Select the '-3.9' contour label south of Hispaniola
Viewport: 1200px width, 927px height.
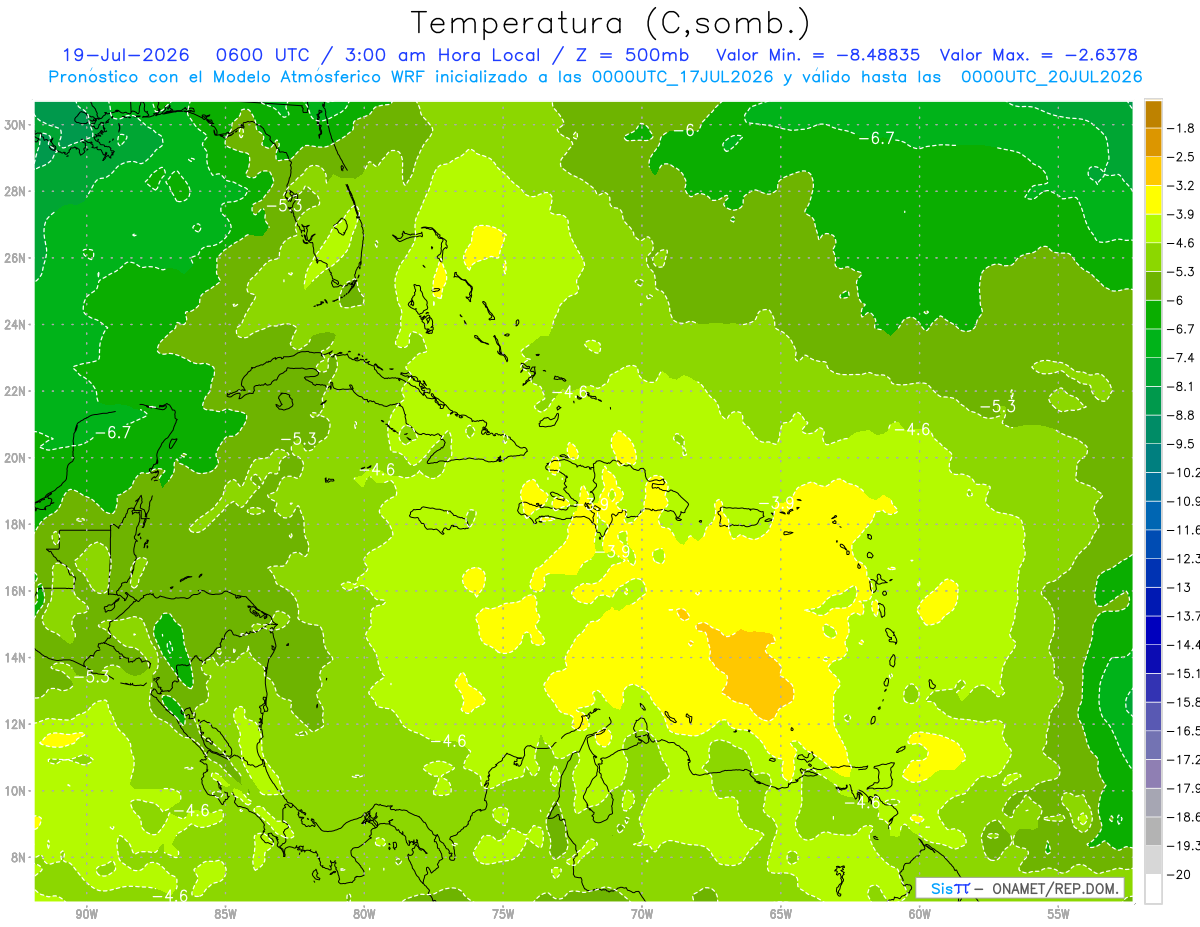coord(613,551)
